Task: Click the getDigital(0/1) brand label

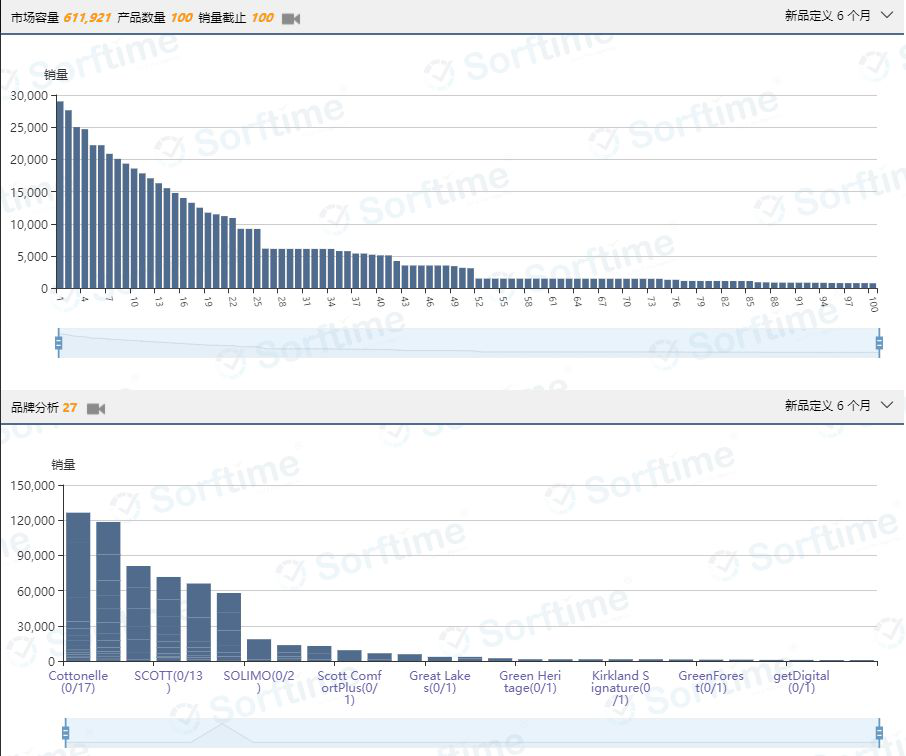Action: 801,682
